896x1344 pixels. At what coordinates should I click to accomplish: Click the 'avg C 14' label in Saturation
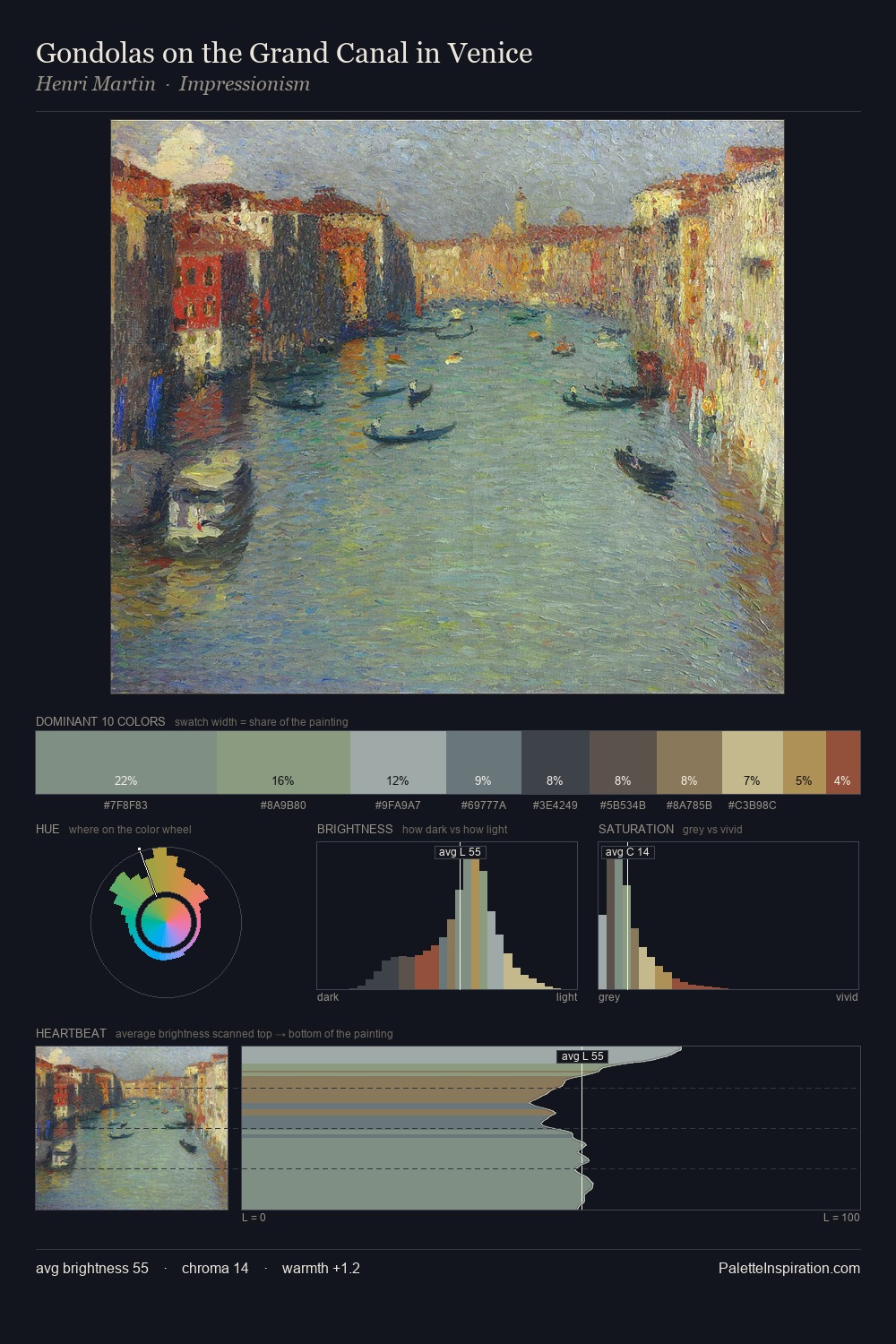coord(627,852)
